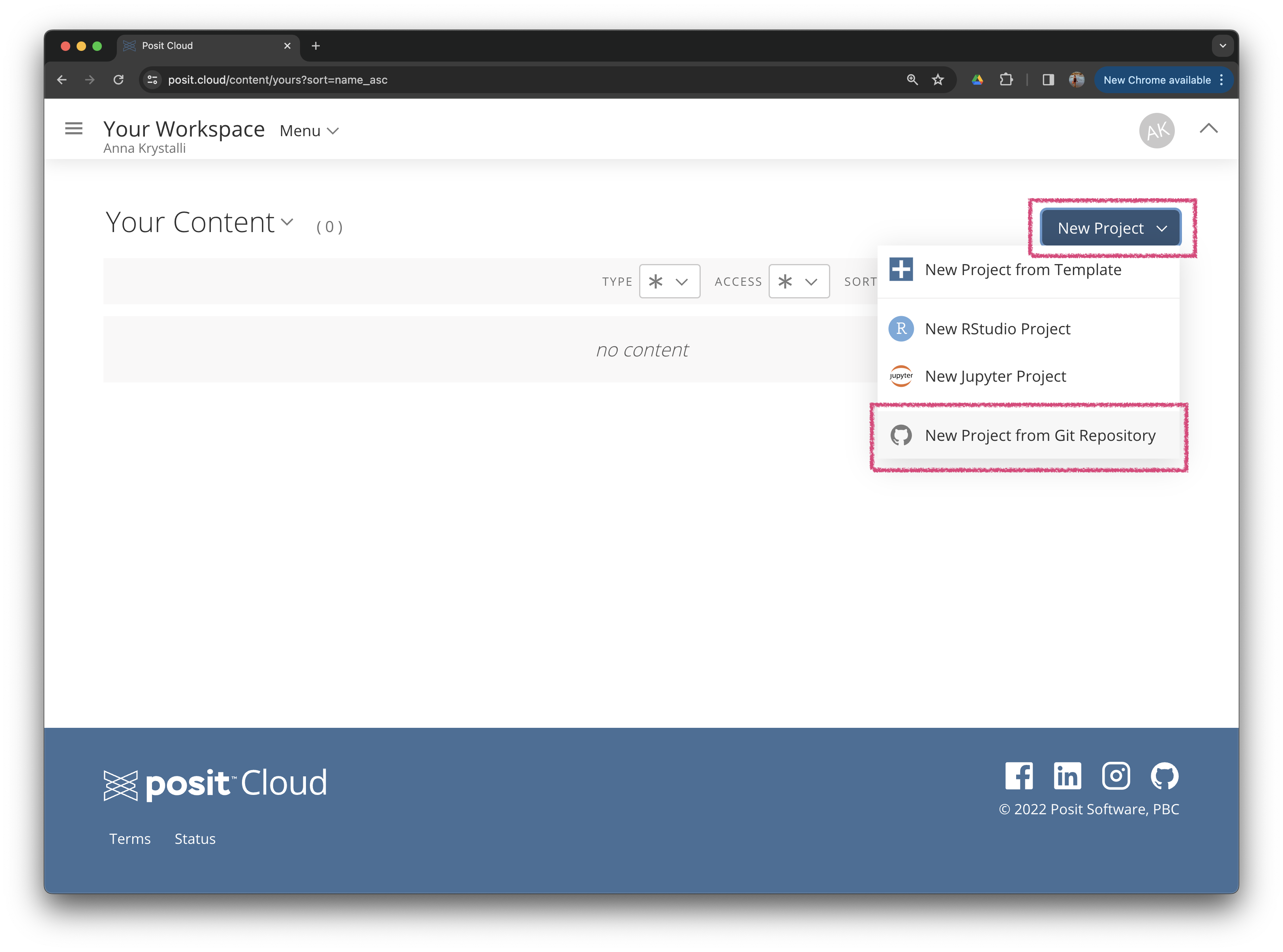Choose New Jupyter Project

[1028, 376]
